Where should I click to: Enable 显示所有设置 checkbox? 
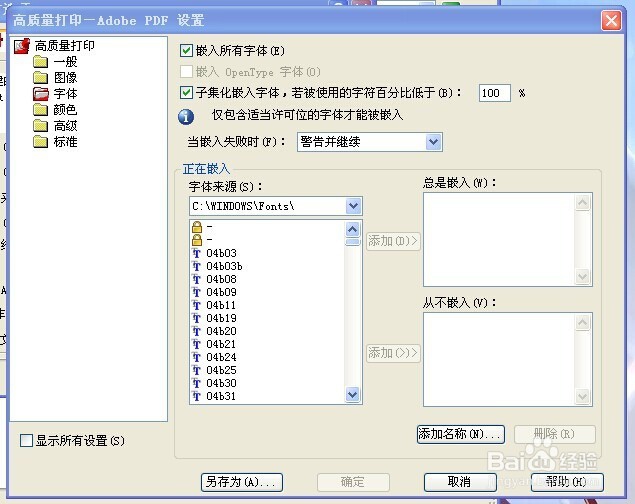26,440
